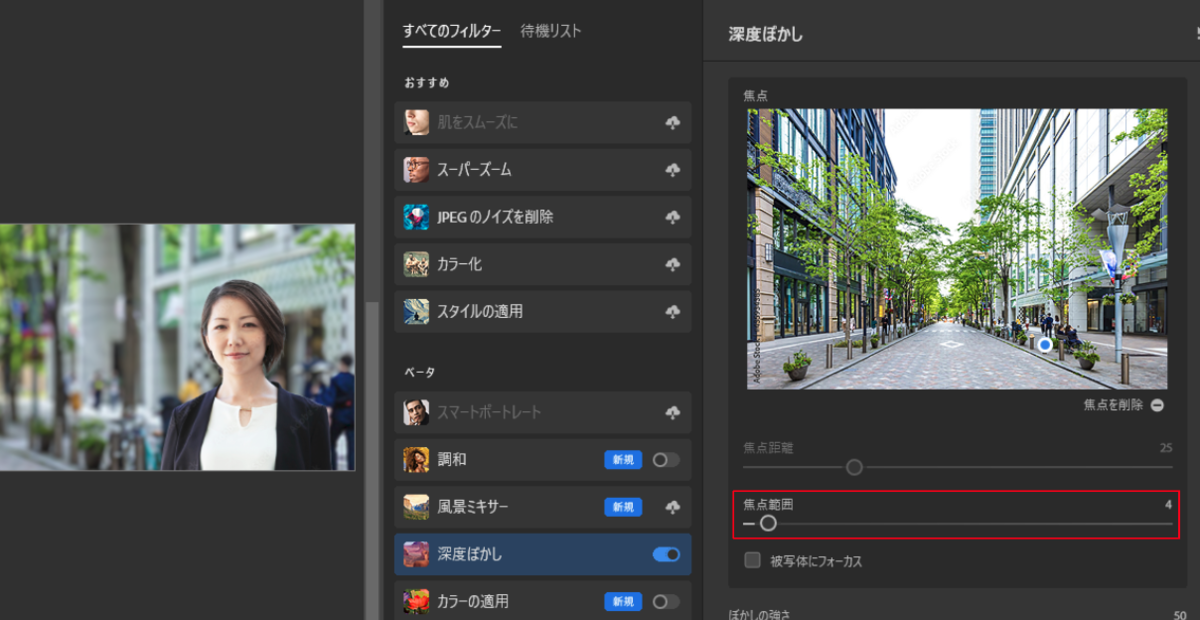Click the JPEG のノイズを削除 thumbnail icon
Screen dimensions: 1200x620
[416, 217]
